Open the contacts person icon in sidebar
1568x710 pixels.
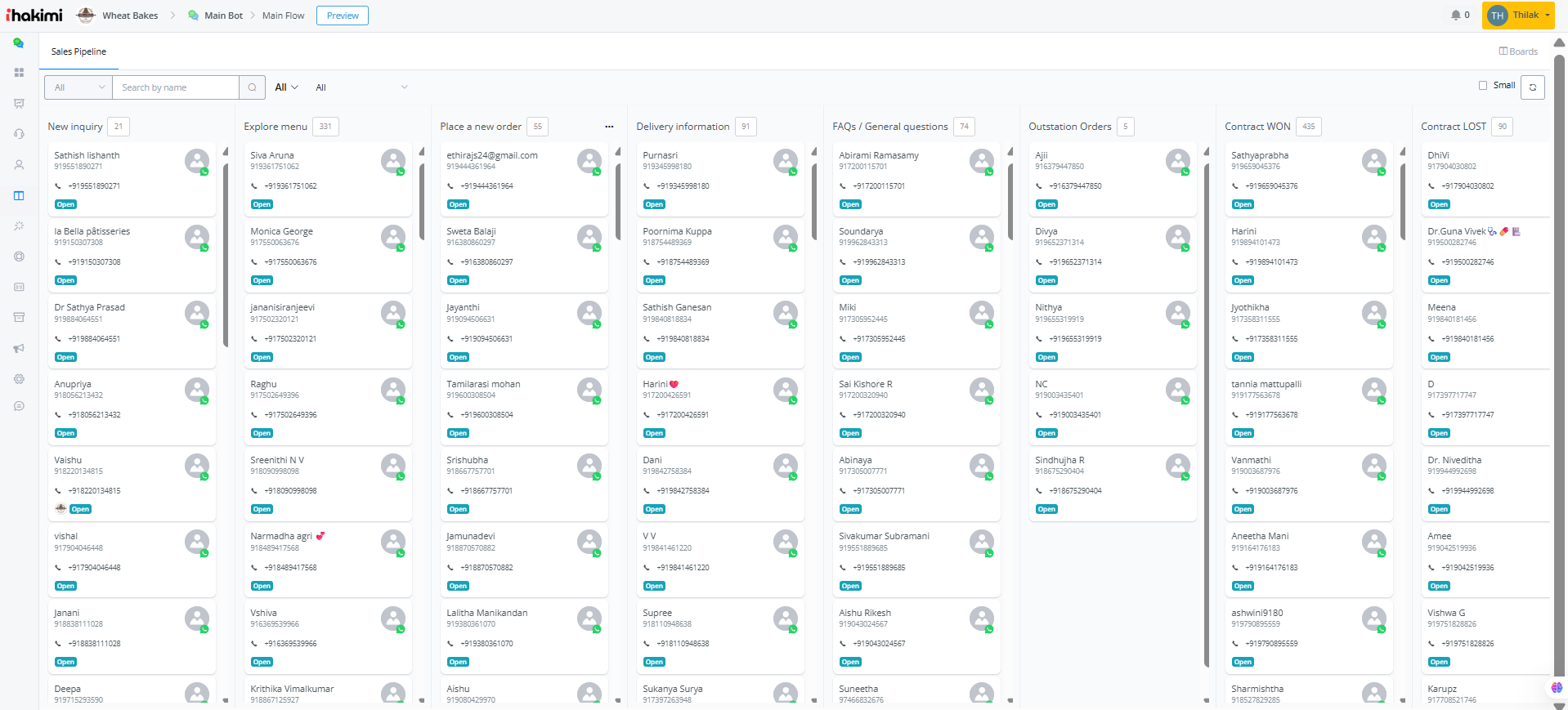19,165
